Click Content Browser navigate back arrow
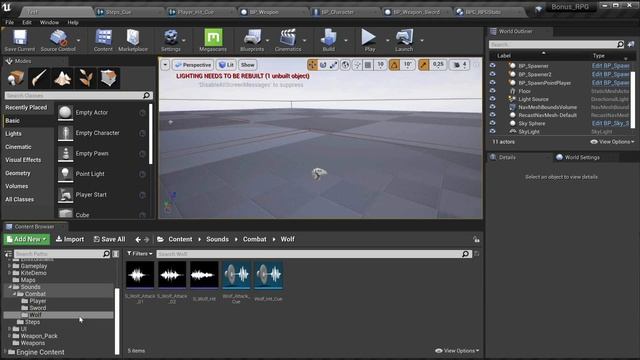640x360 pixels. pos(138,240)
